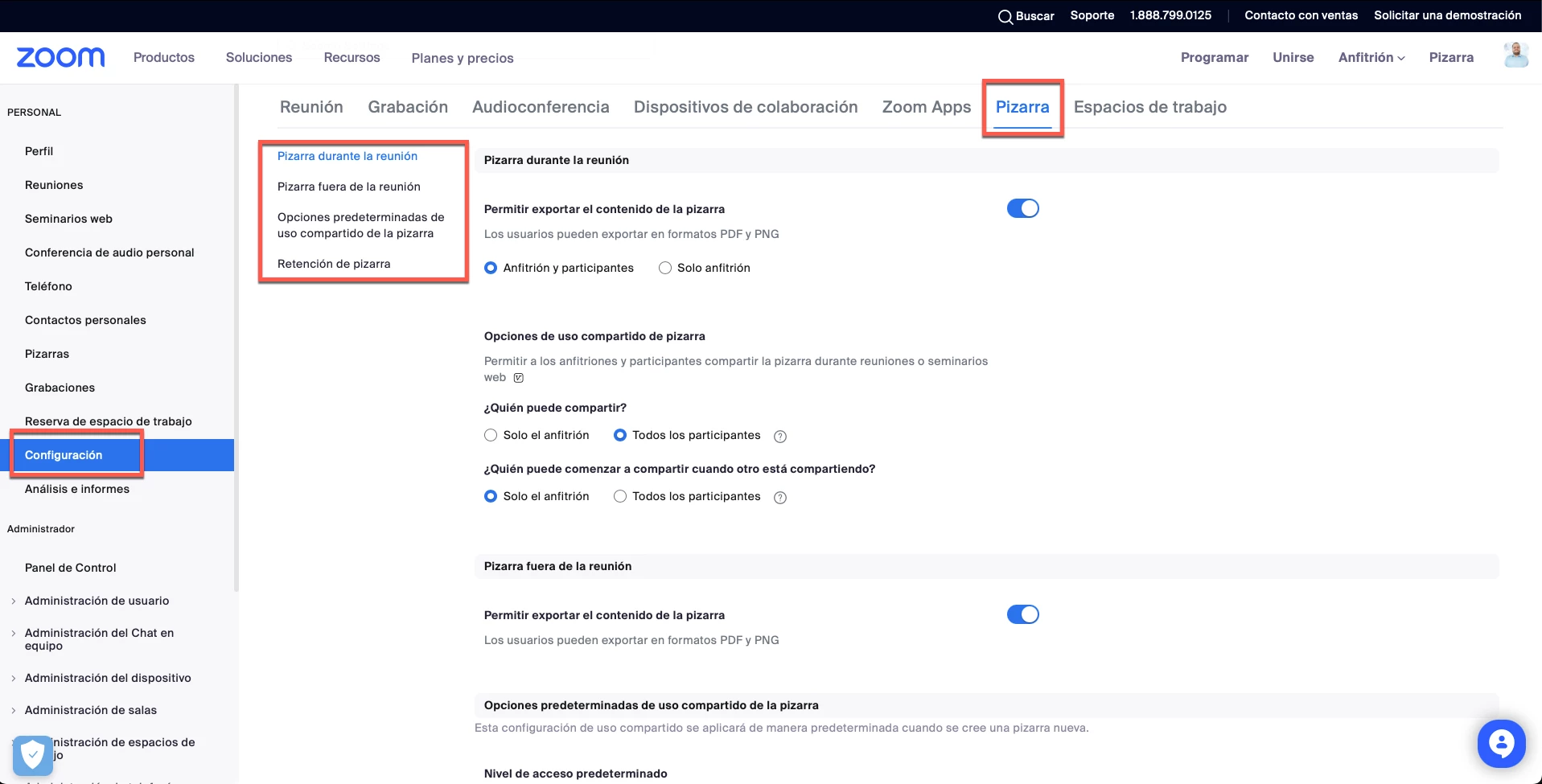The height and width of the screenshot is (784, 1542).
Task: Select Todos los participantes under ¿Quién puede compartir?
Action: [x=620, y=435]
